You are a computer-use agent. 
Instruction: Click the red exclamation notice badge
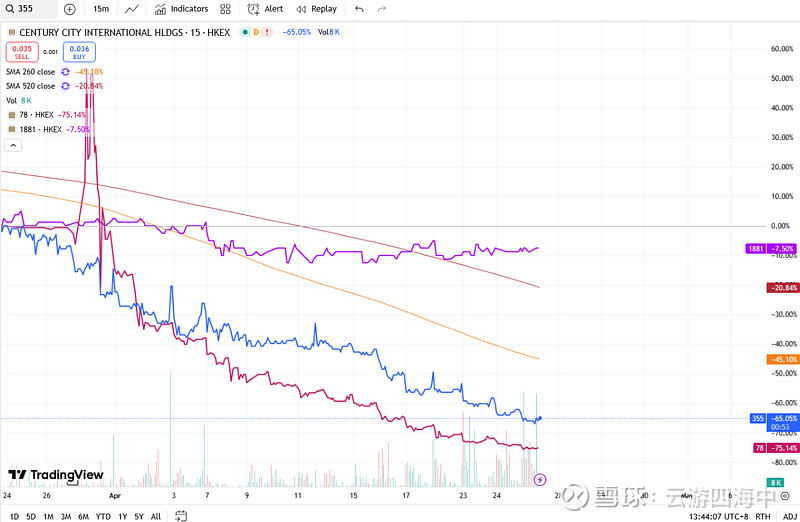(267, 32)
